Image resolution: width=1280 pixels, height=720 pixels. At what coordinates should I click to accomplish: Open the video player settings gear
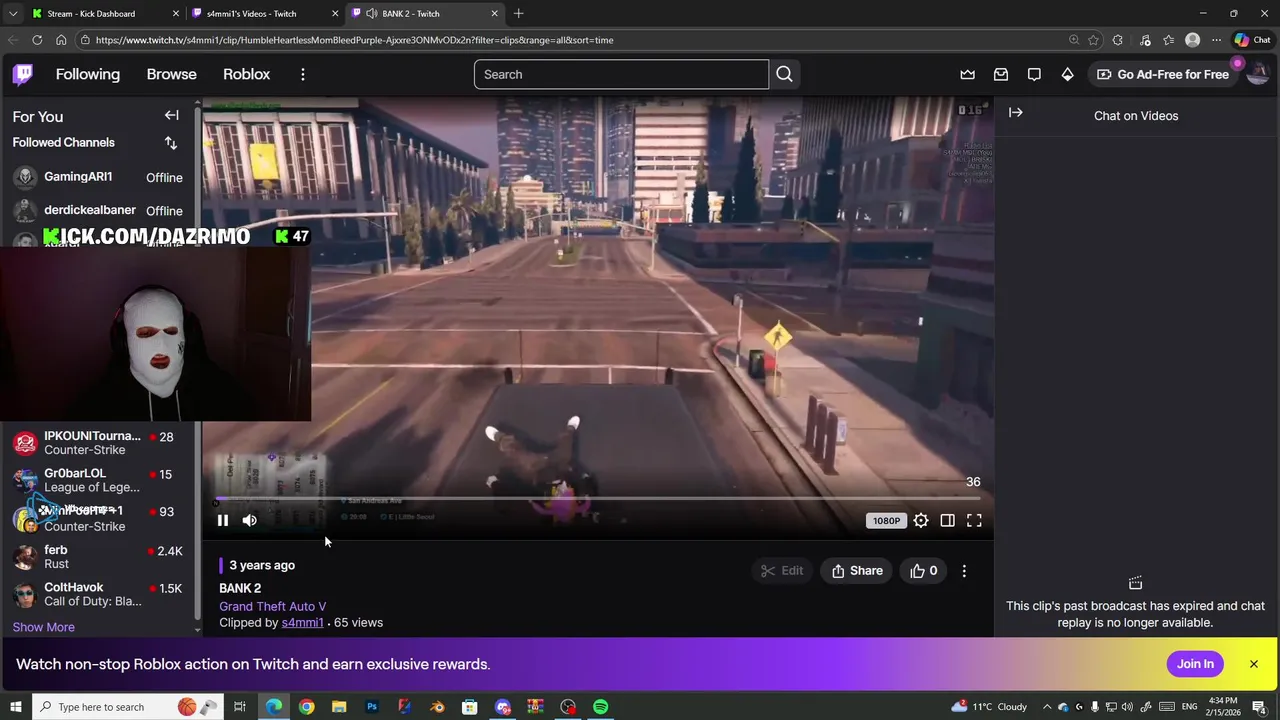(921, 520)
